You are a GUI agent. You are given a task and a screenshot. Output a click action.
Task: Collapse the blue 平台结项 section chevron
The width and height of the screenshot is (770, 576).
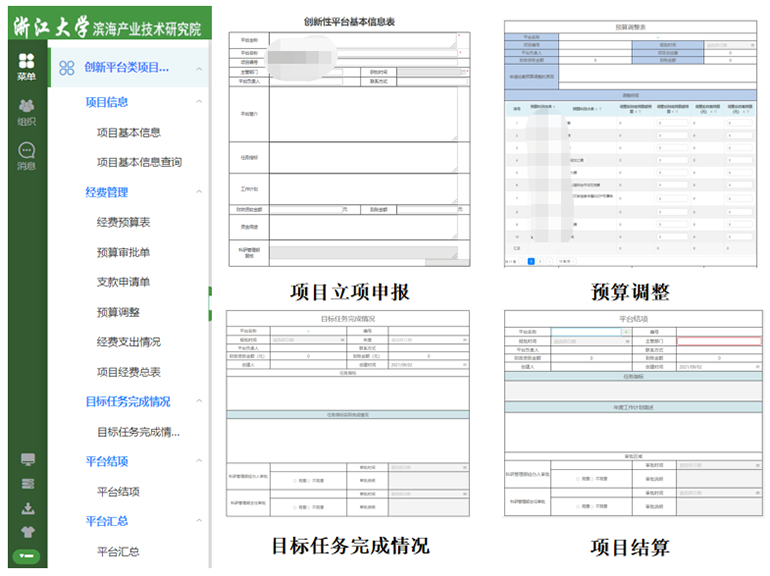point(199,461)
